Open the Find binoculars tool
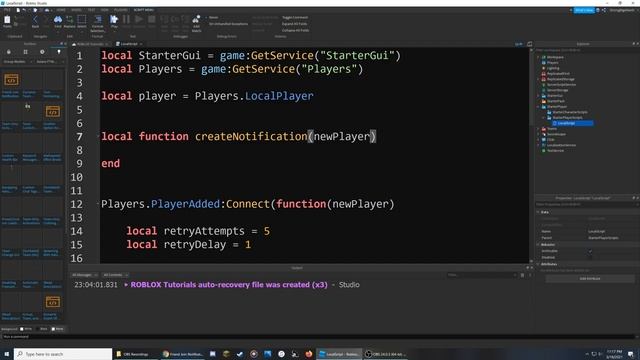 click(x=58, y=20)
